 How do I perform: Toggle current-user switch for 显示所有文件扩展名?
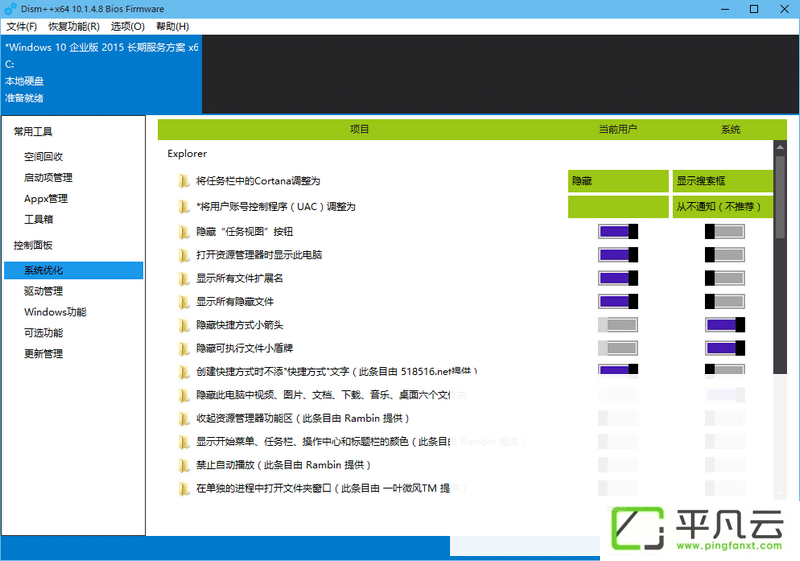pos(618,278)
